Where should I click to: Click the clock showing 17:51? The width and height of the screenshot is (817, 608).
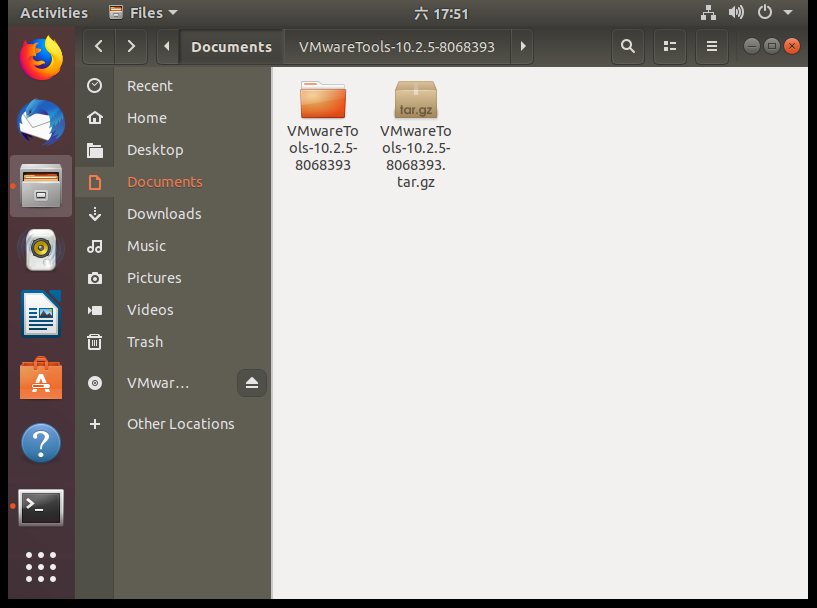click(x=441, y=14)
